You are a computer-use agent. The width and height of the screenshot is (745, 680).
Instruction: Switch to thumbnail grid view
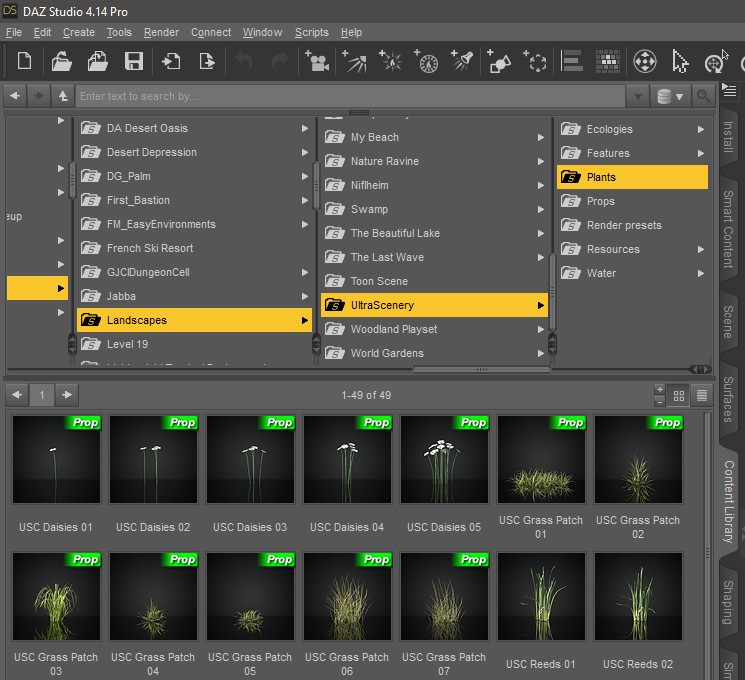pyautogui.click(x=678, y=395)
